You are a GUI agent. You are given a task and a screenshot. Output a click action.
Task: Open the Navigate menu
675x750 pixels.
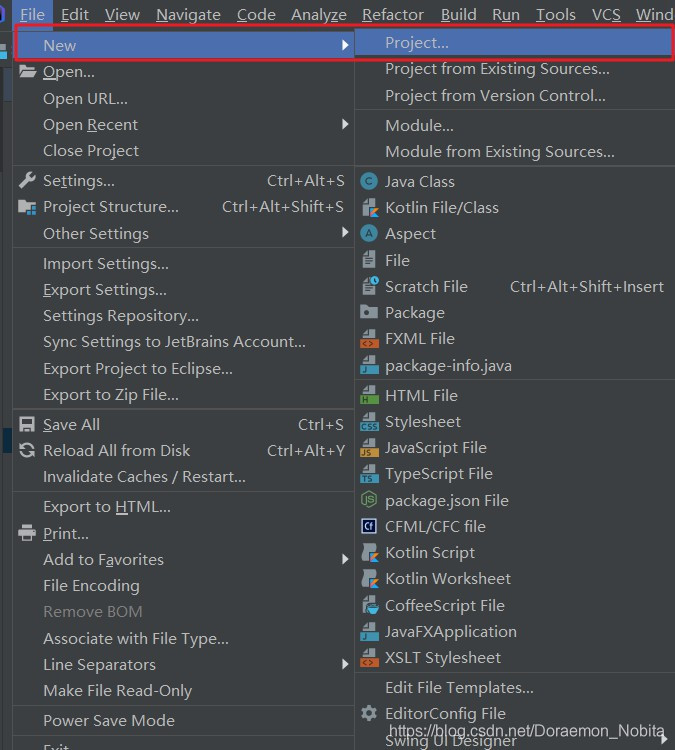click(188, 14)
